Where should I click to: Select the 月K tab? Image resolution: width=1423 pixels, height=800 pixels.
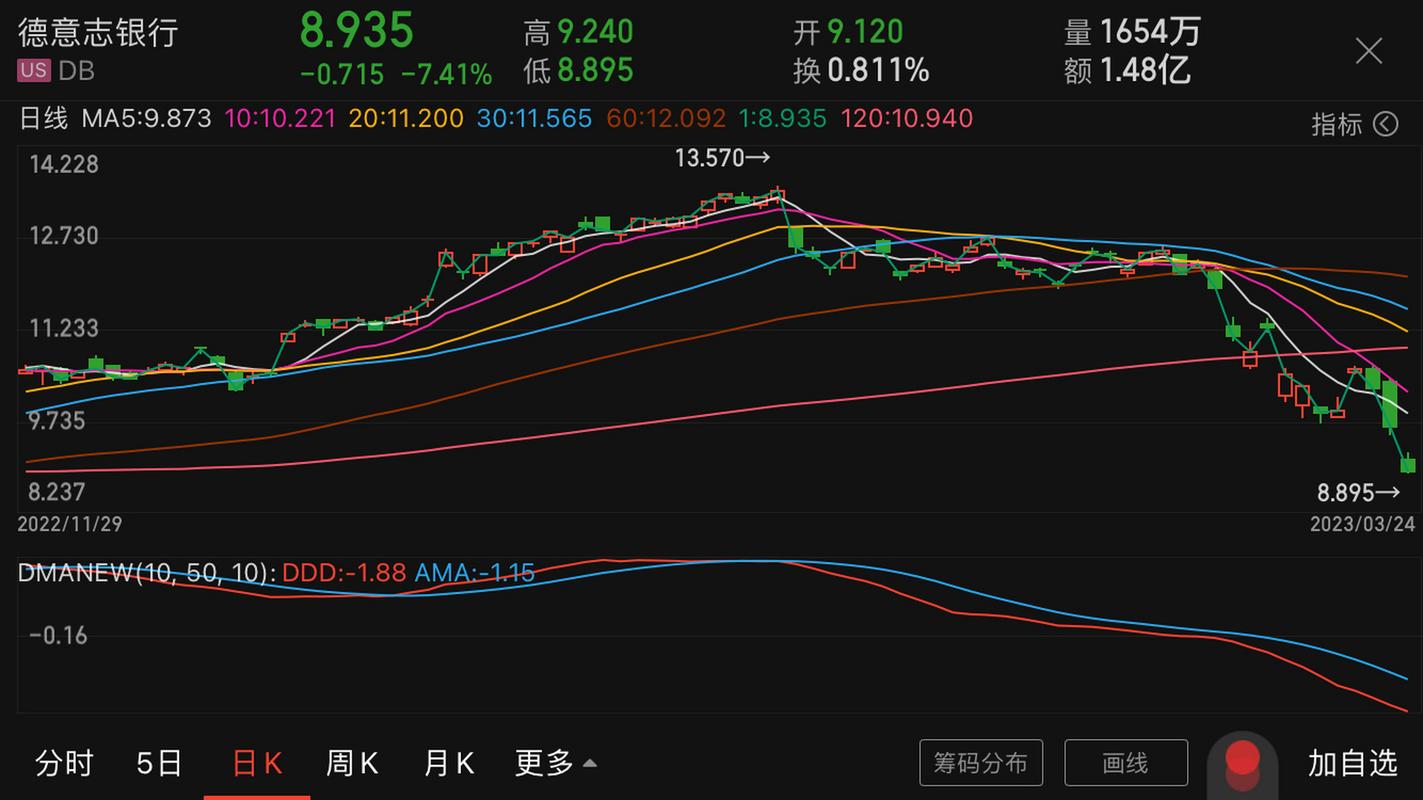[448, 763]
